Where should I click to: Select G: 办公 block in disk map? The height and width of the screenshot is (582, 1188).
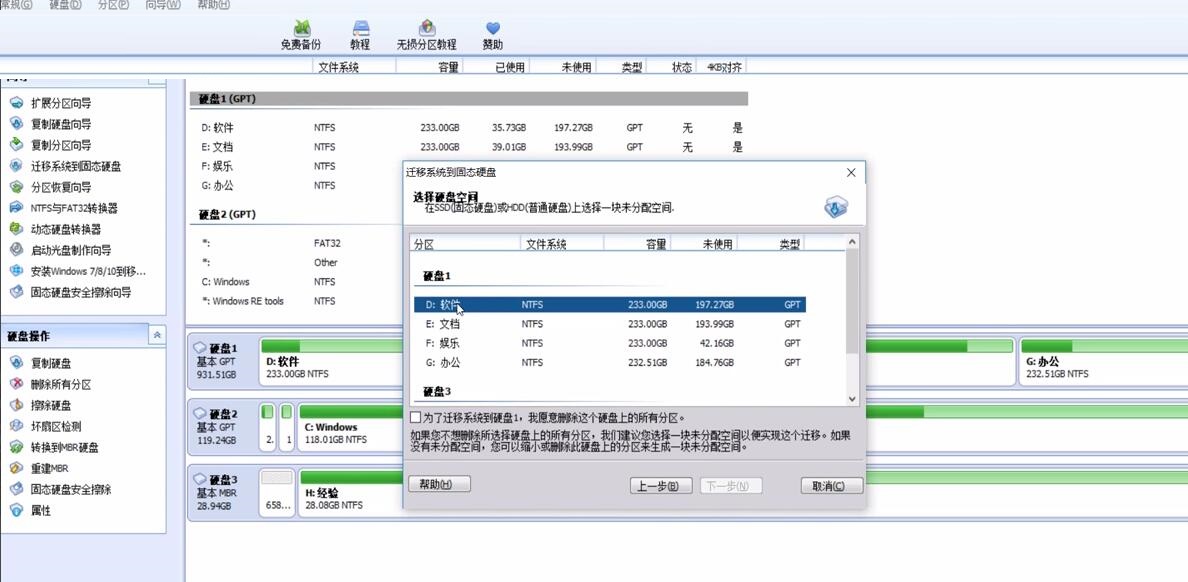[x=1102, y=362]
